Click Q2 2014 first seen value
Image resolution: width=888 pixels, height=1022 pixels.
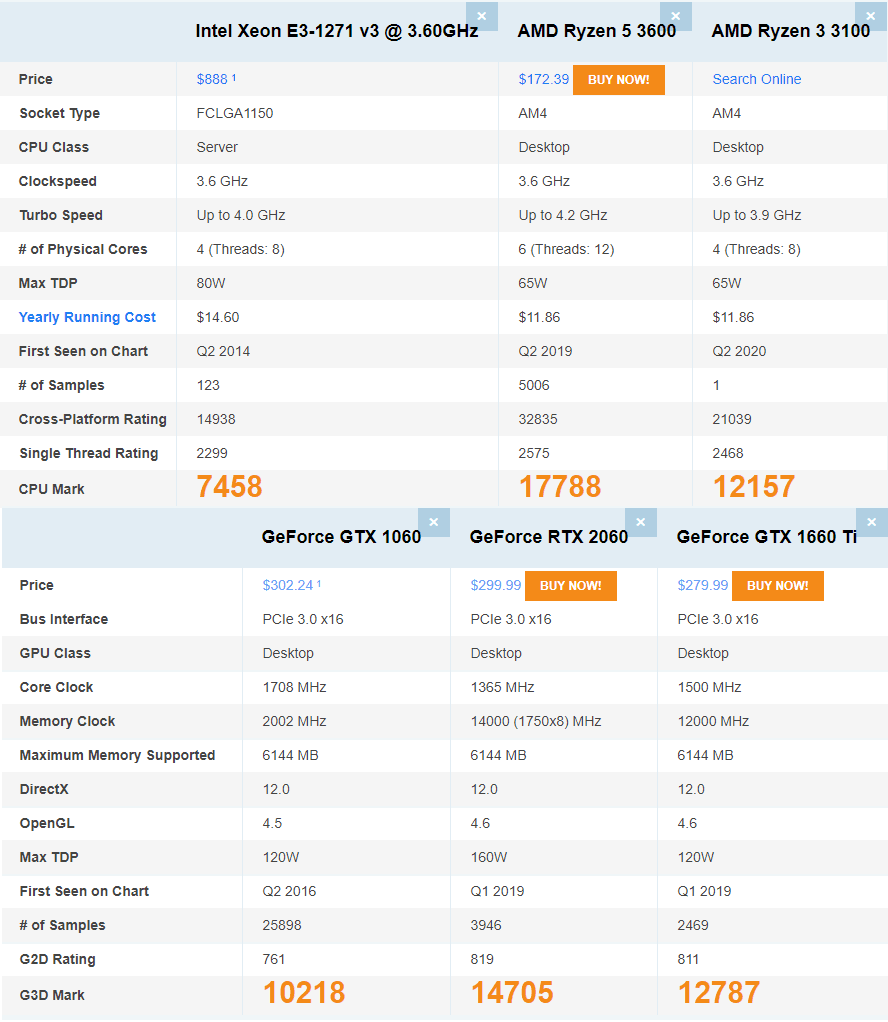tap(223, 351)
